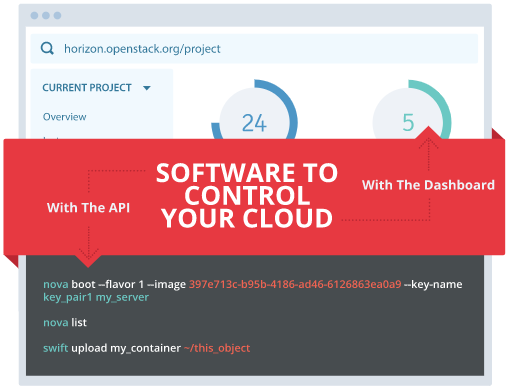Click the teal gauge showing 5
The height and width of the screenshot is (390, 511).
click(412, 110)
